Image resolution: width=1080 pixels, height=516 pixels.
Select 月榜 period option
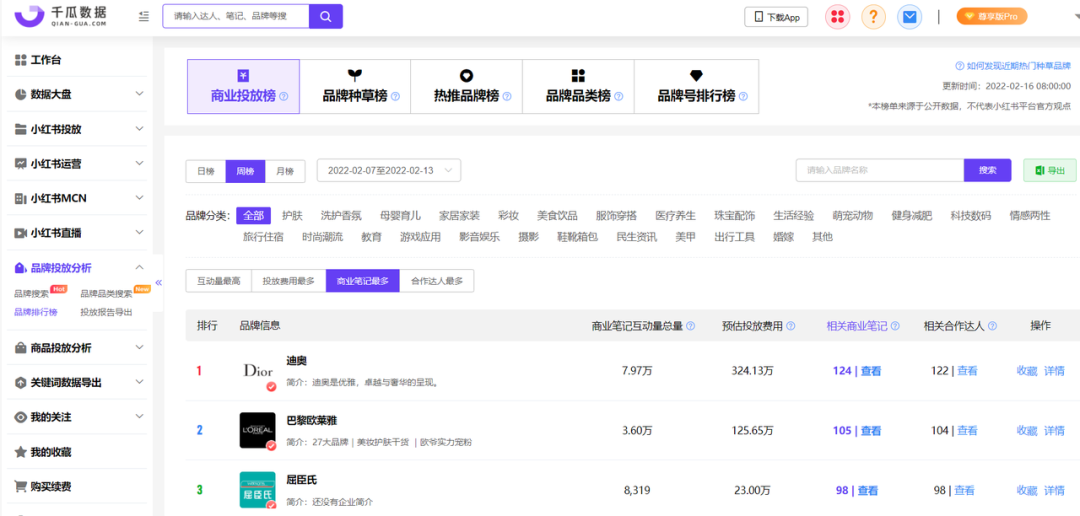point(285,171)
